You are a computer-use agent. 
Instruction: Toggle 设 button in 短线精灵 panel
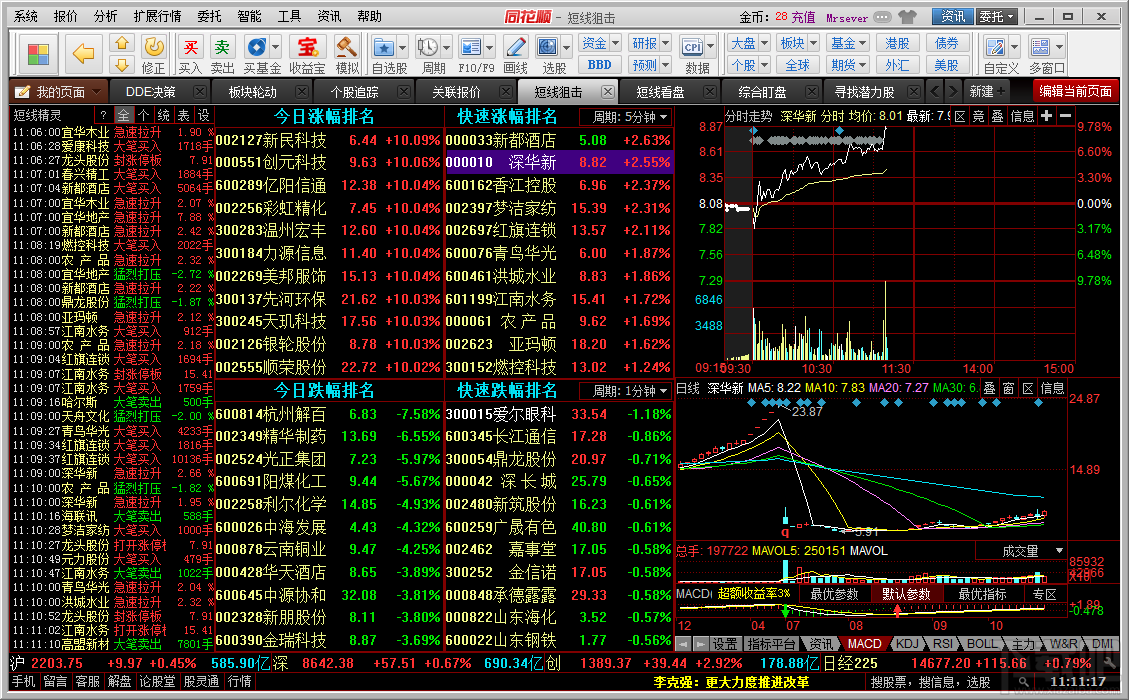coord(204,115)
